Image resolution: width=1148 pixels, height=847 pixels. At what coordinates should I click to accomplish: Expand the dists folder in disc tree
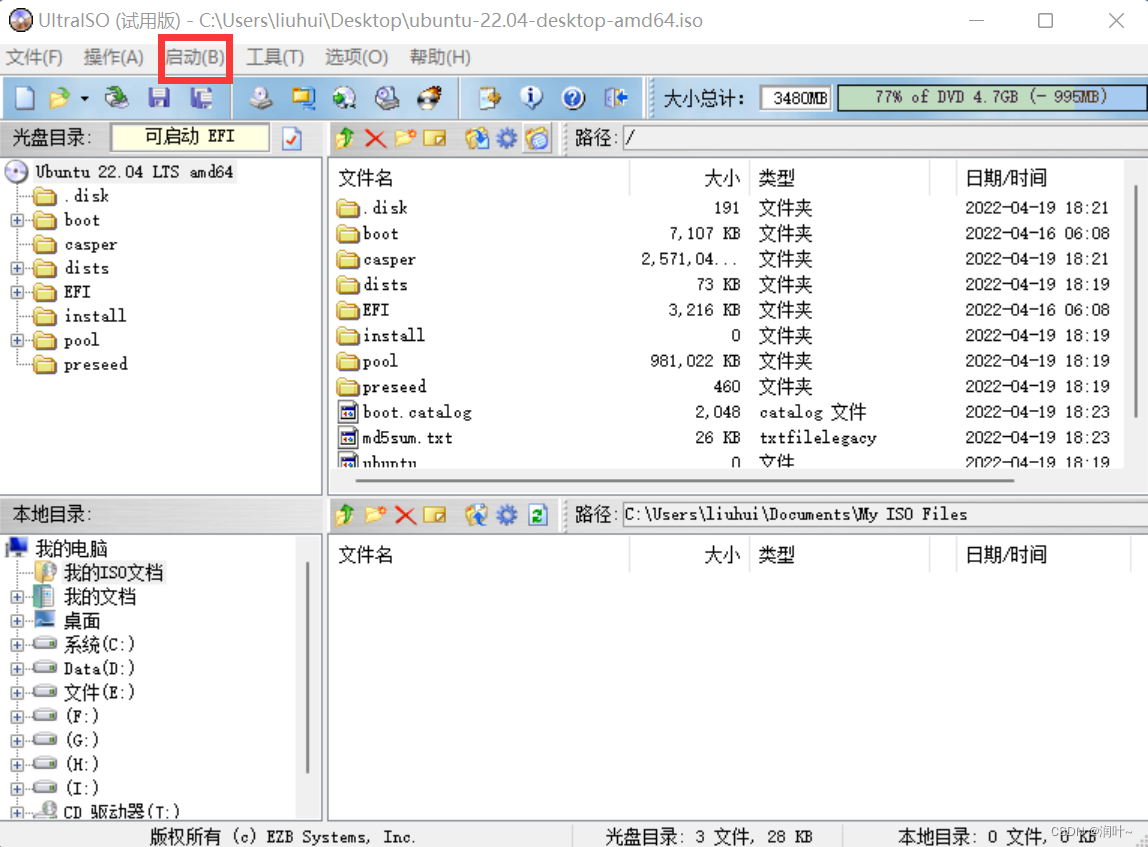coord(17,268)
